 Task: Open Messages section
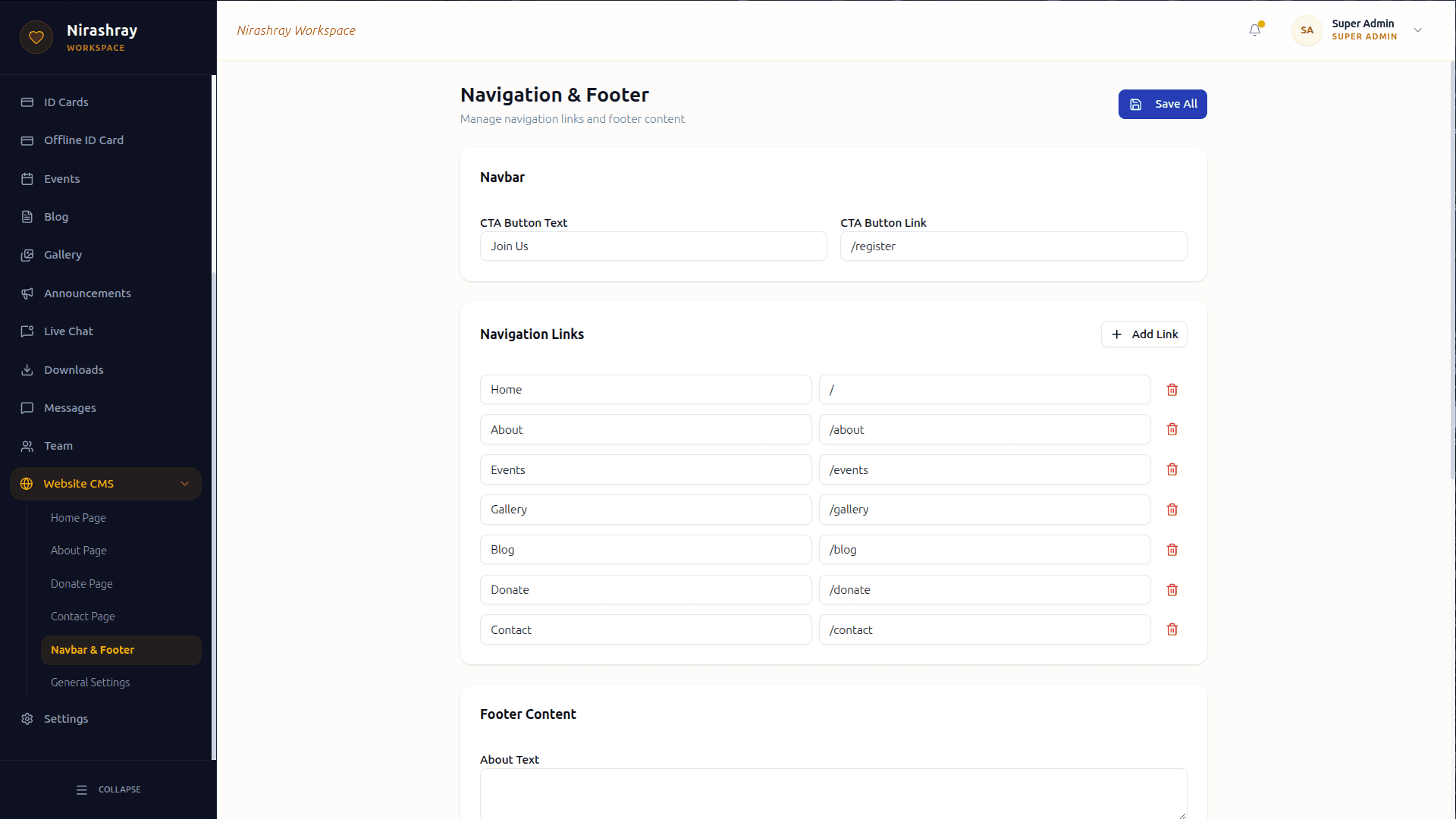(106, 408)
